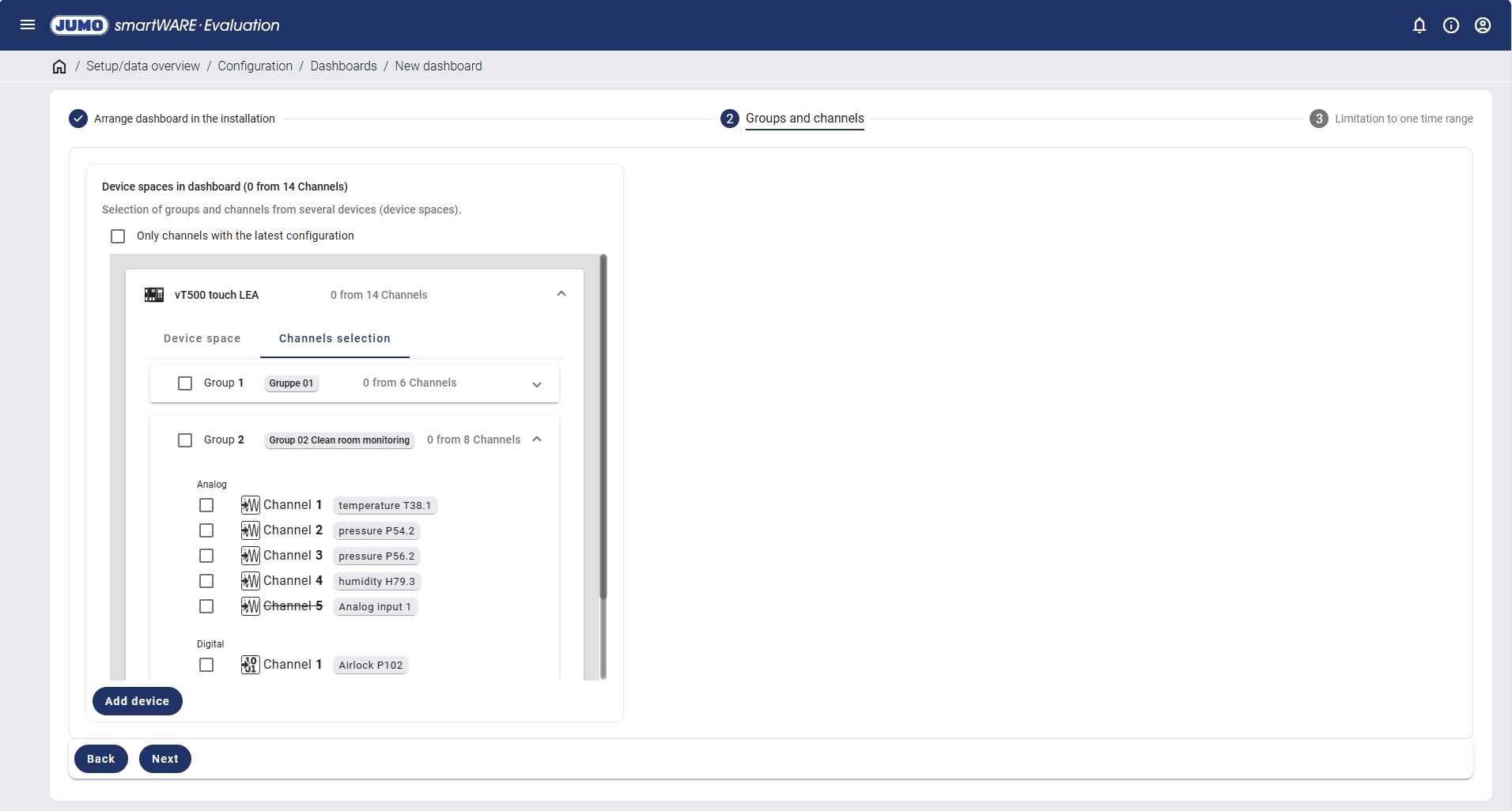Click the vT500 touch LEA device icon

pyautogui.click(x=154, y=295)
